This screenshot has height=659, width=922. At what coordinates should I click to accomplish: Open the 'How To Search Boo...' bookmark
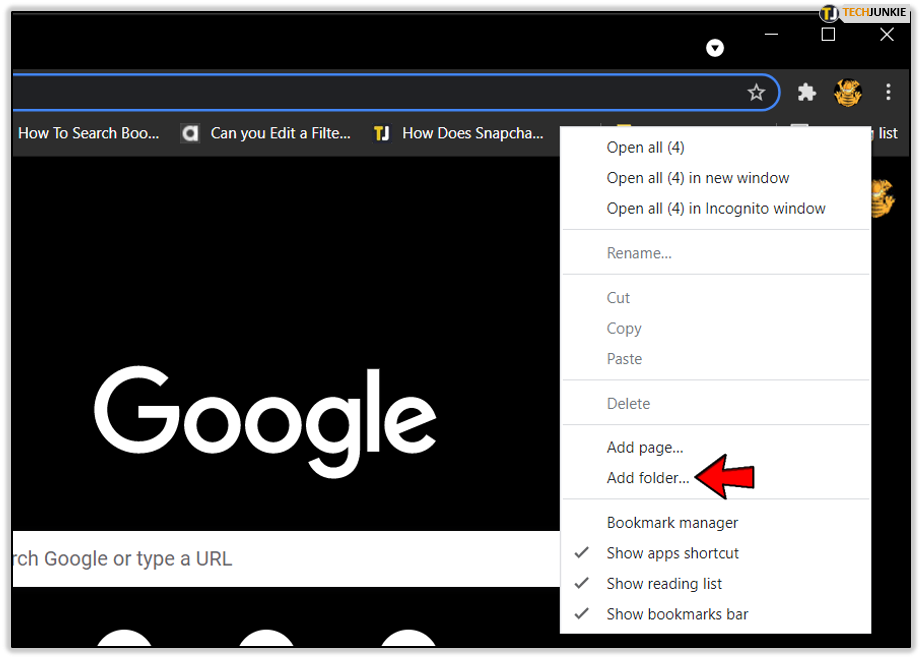click(88, 133)
